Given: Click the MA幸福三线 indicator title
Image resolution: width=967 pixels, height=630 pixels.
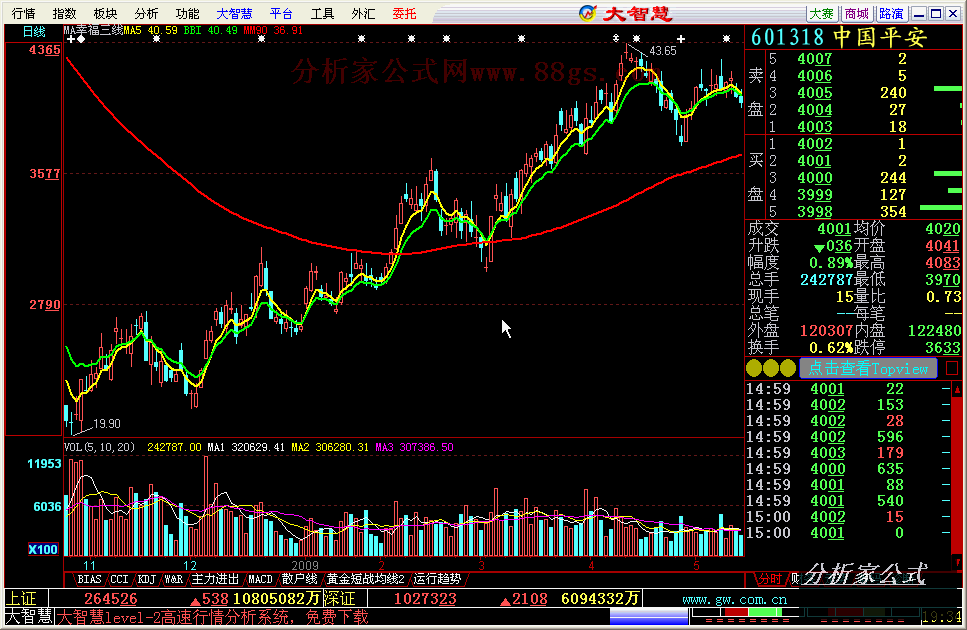Looking at the screenshot, I should coord(93,30).
